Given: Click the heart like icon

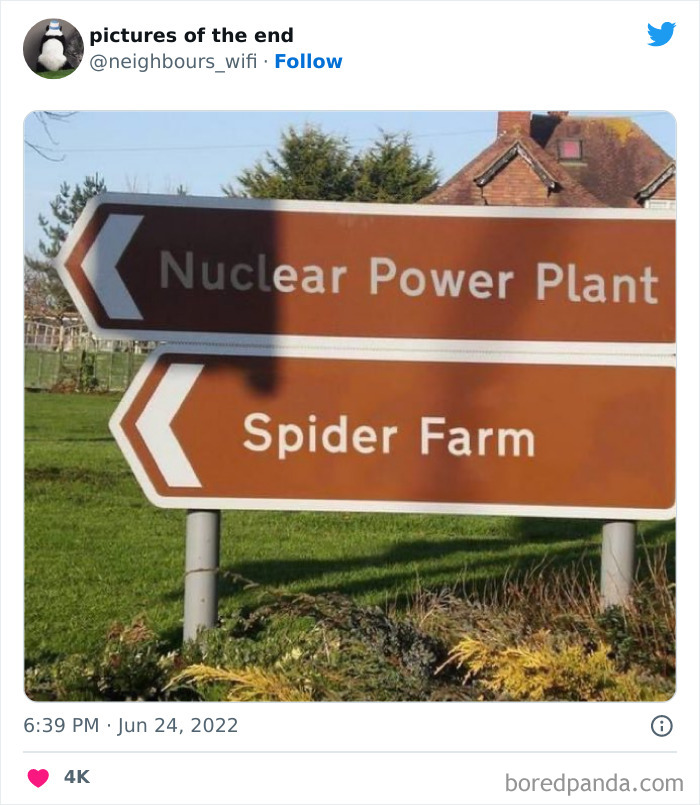Looking at the screenshot, I should [38, 778].
